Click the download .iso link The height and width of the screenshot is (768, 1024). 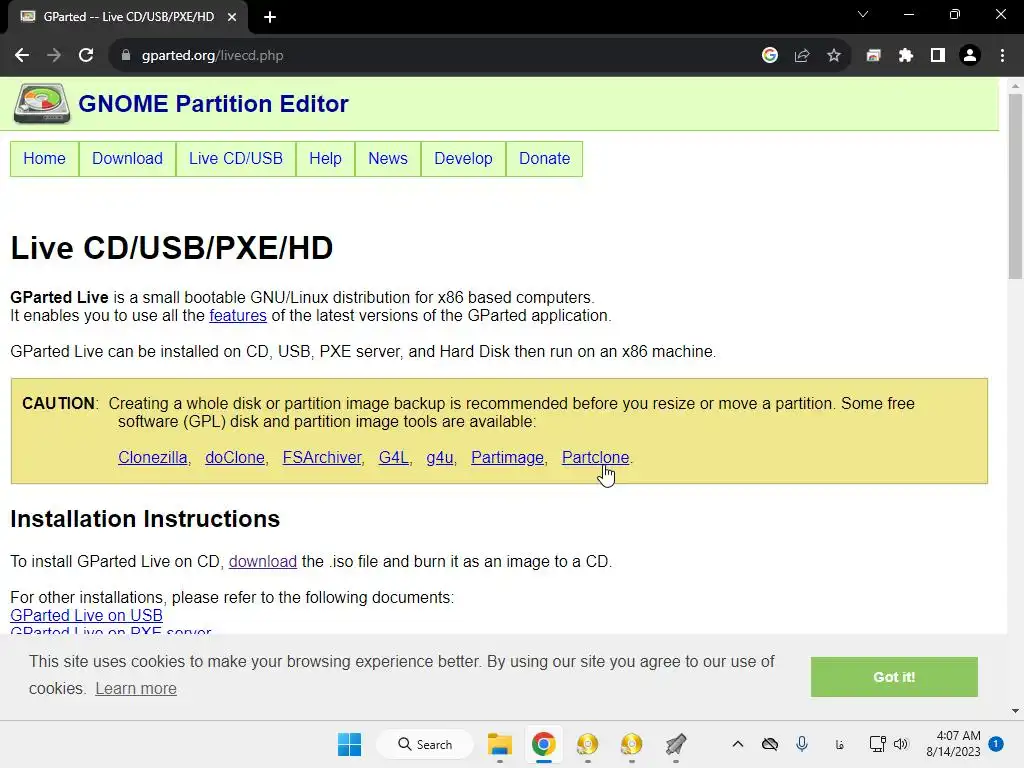(x=263, y=562)
